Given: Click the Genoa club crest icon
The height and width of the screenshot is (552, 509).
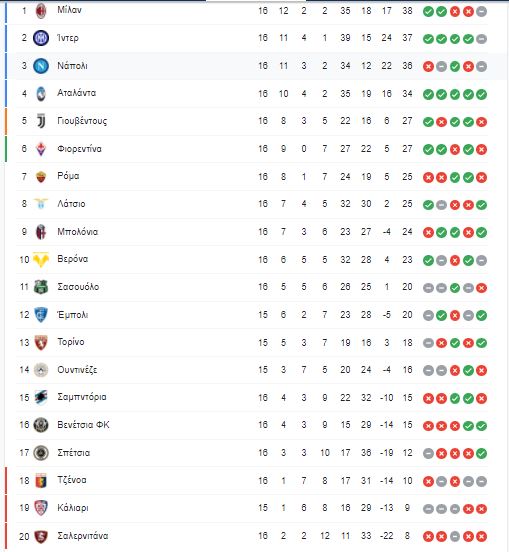Looking at the screenshot, I should coord(41,481).
